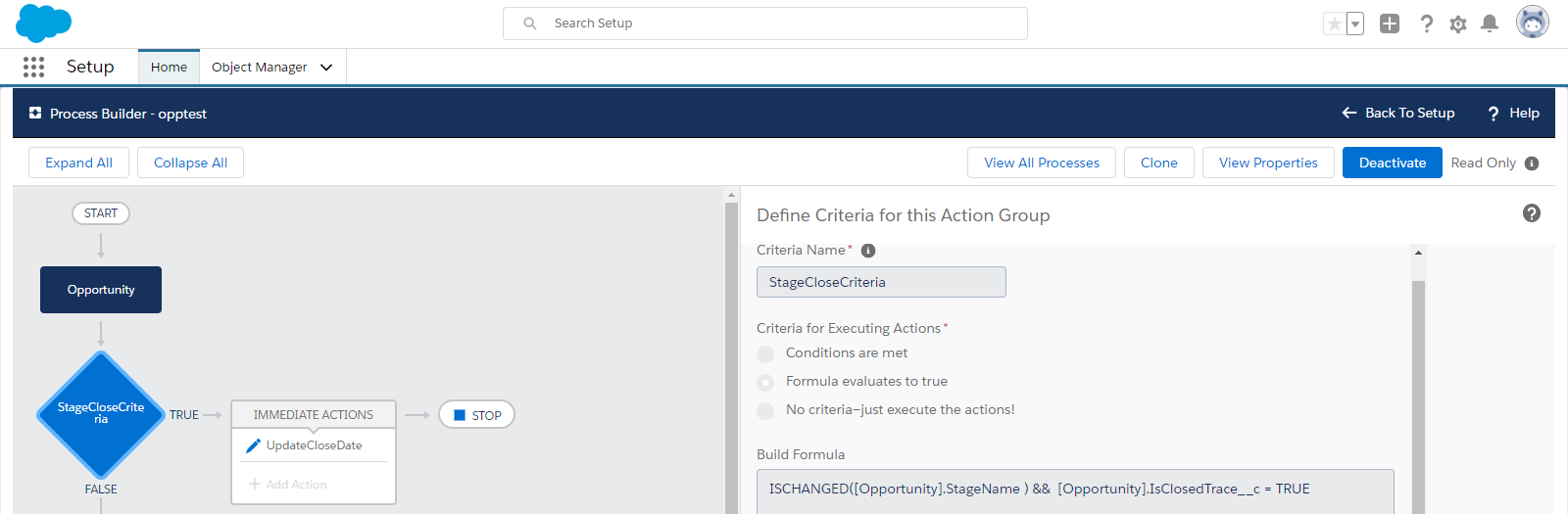1568x514 pixels.
Task: Click the START node
Action: point(101,213)
